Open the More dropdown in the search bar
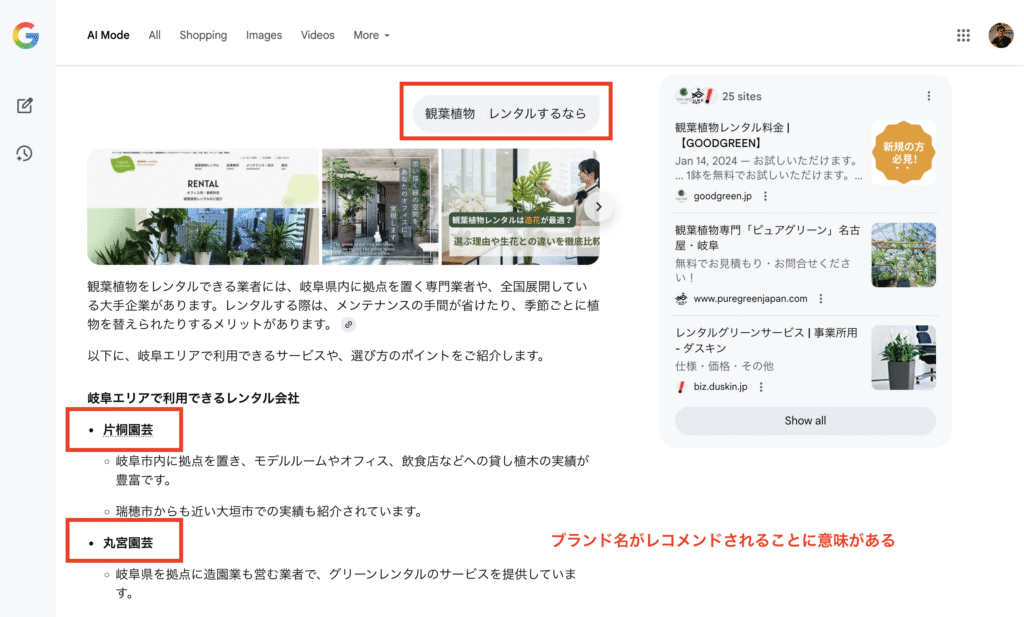1024x617 pixels. 371,35
